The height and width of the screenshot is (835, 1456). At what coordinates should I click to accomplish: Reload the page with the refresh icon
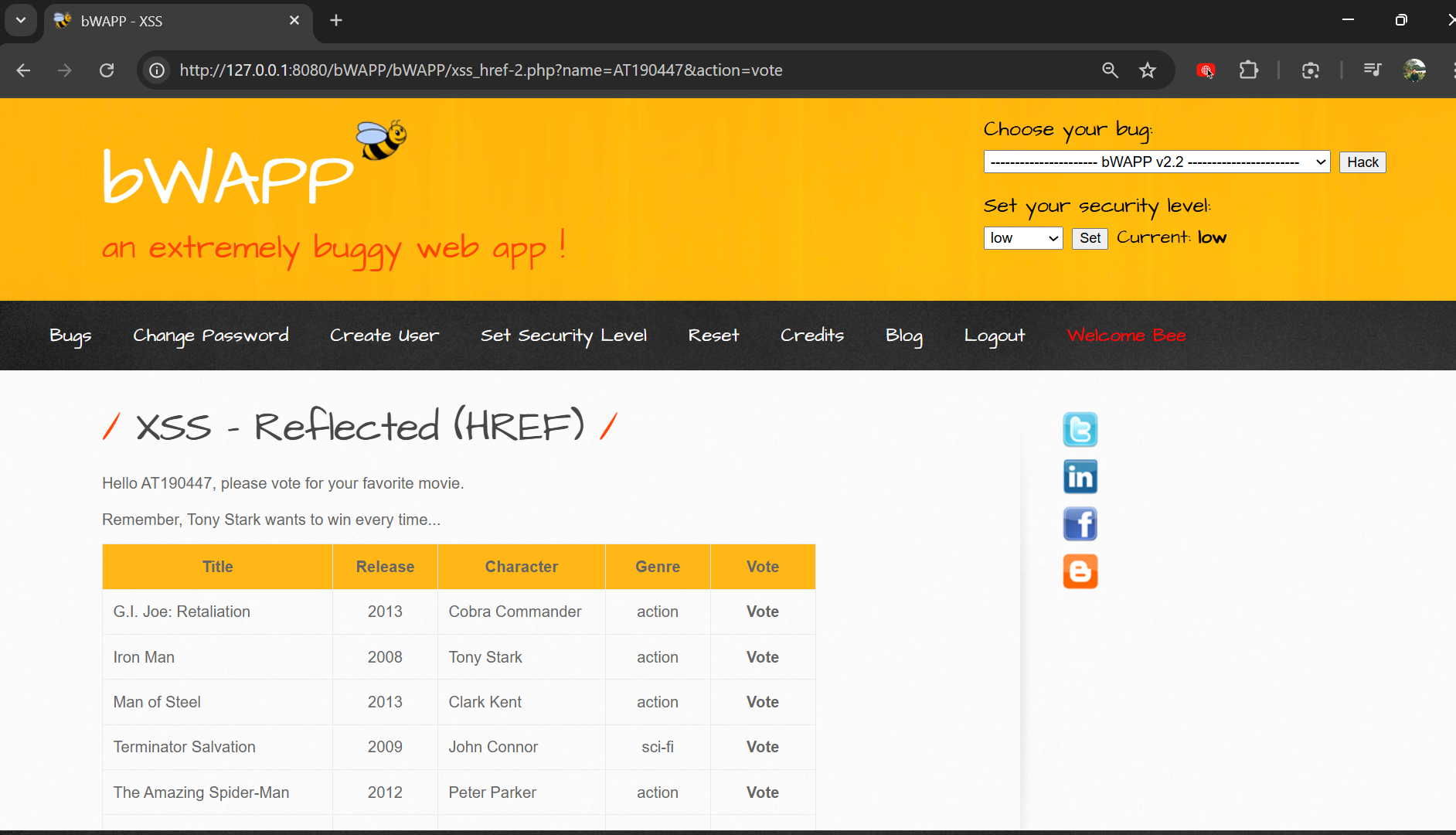click(x=107, y=70)
